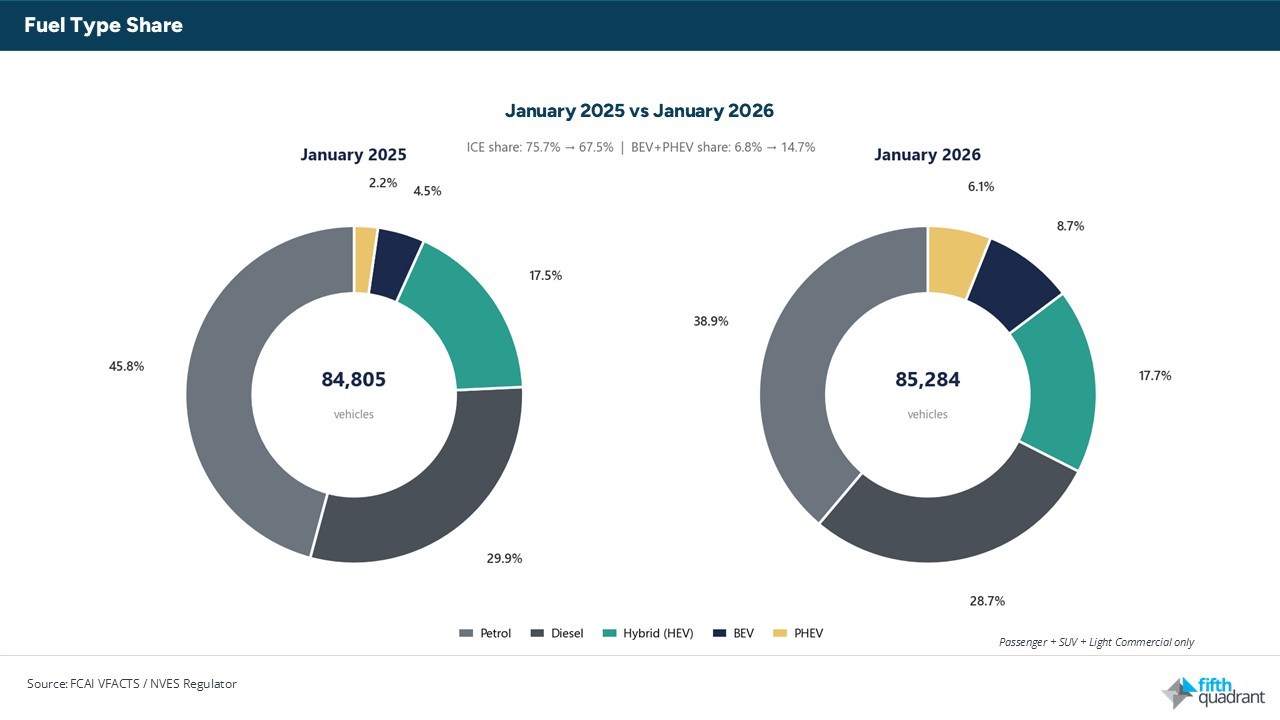Toggle the BEV series via its legend entry

pos(733,633)
